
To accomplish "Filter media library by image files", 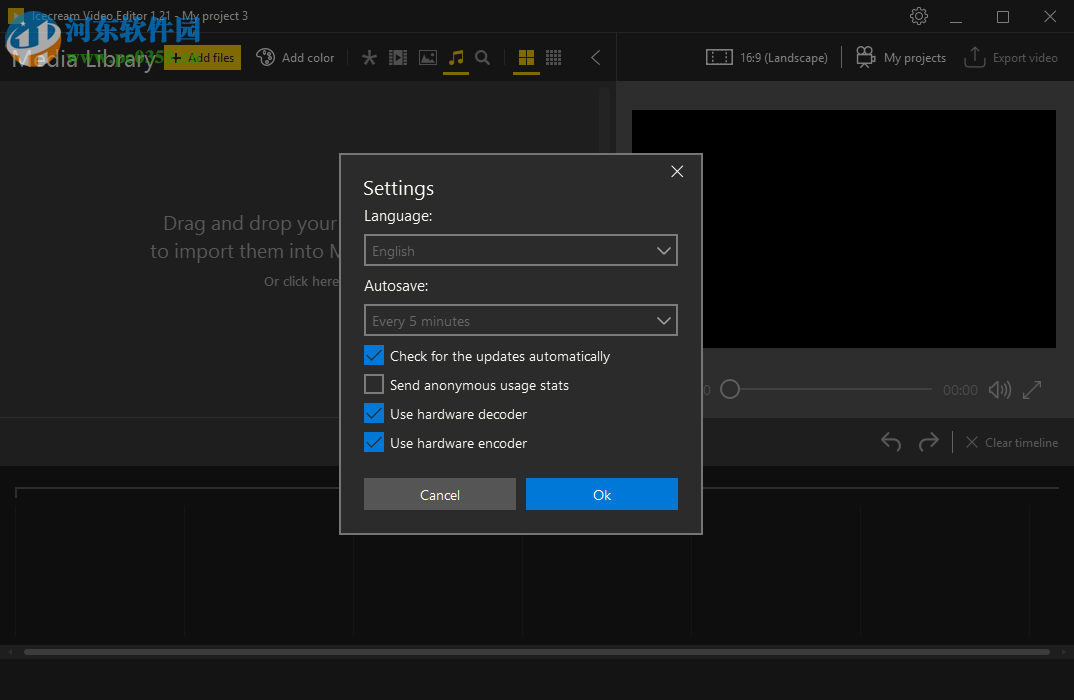I will tap(427, 58).
